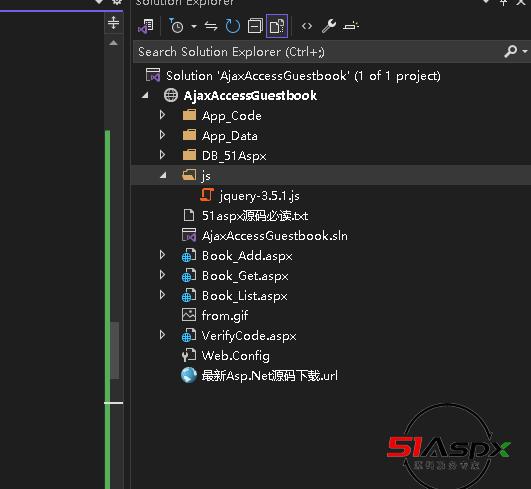Open search options dropdown beside magnifier

tap(525, 51)
